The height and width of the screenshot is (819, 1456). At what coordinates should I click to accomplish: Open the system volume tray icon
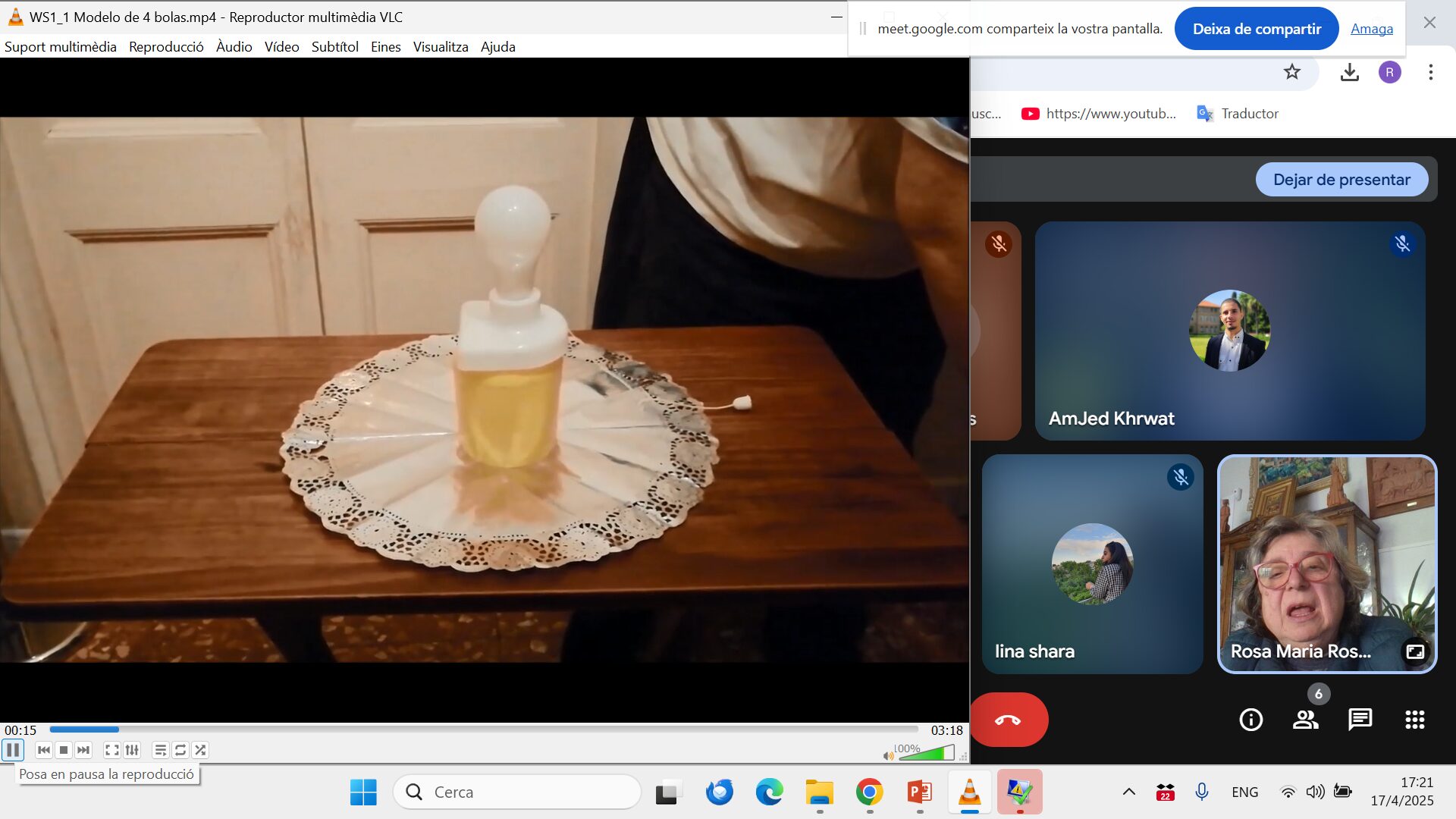(1315, 792)
